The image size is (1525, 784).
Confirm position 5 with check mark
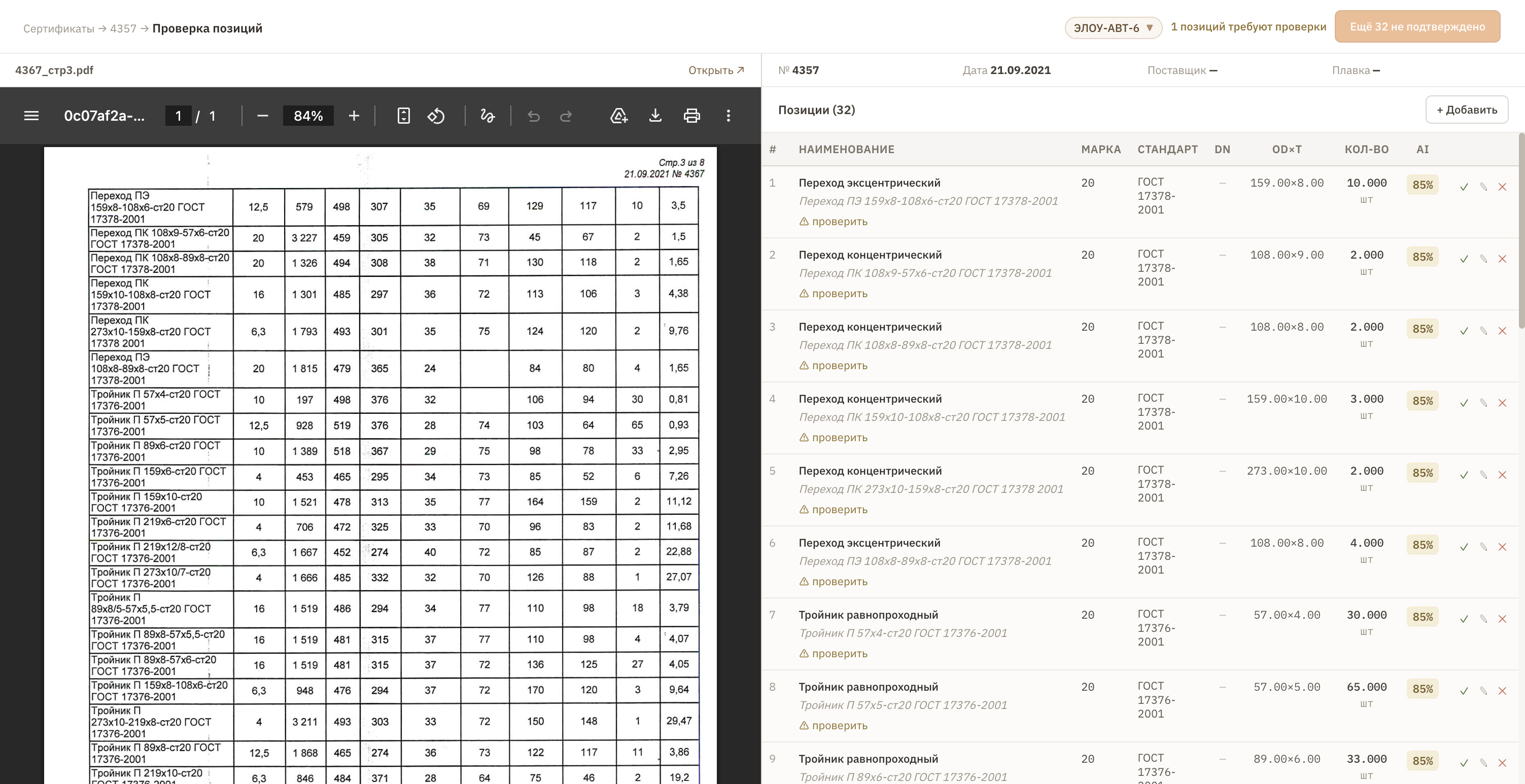(x=1464, y=475)
